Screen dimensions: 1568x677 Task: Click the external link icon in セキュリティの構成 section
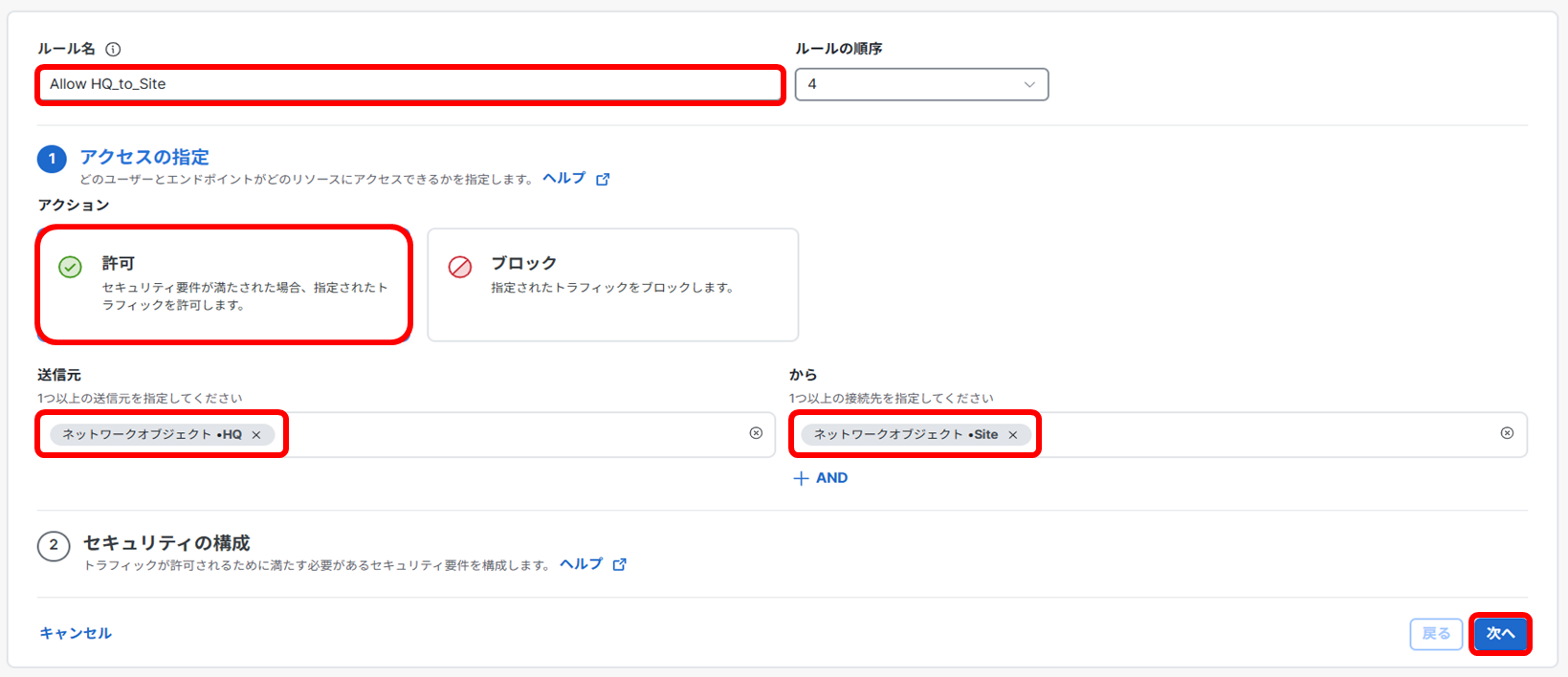[620, 564]
